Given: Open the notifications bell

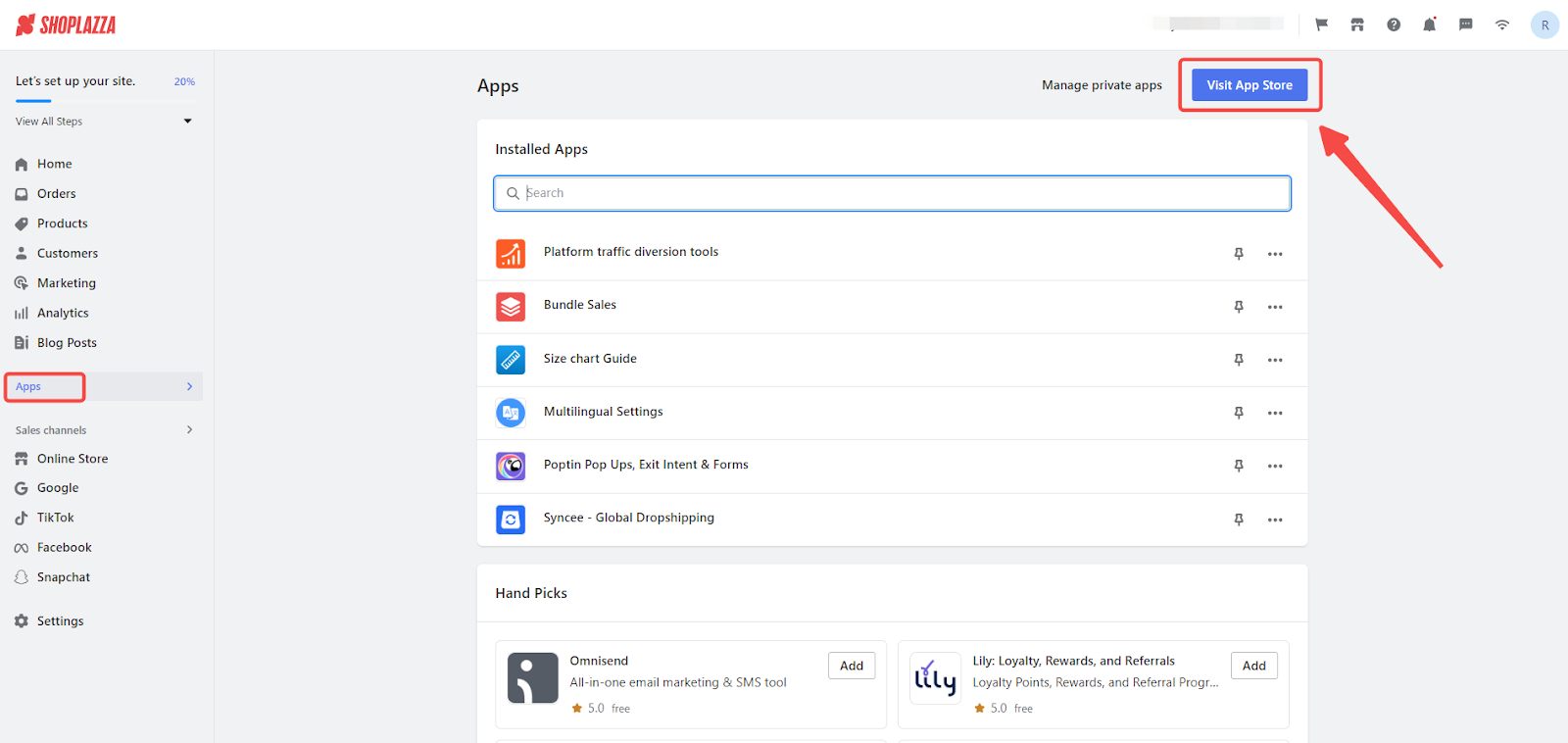Looking at the screenshot, I should point(1430,25).
